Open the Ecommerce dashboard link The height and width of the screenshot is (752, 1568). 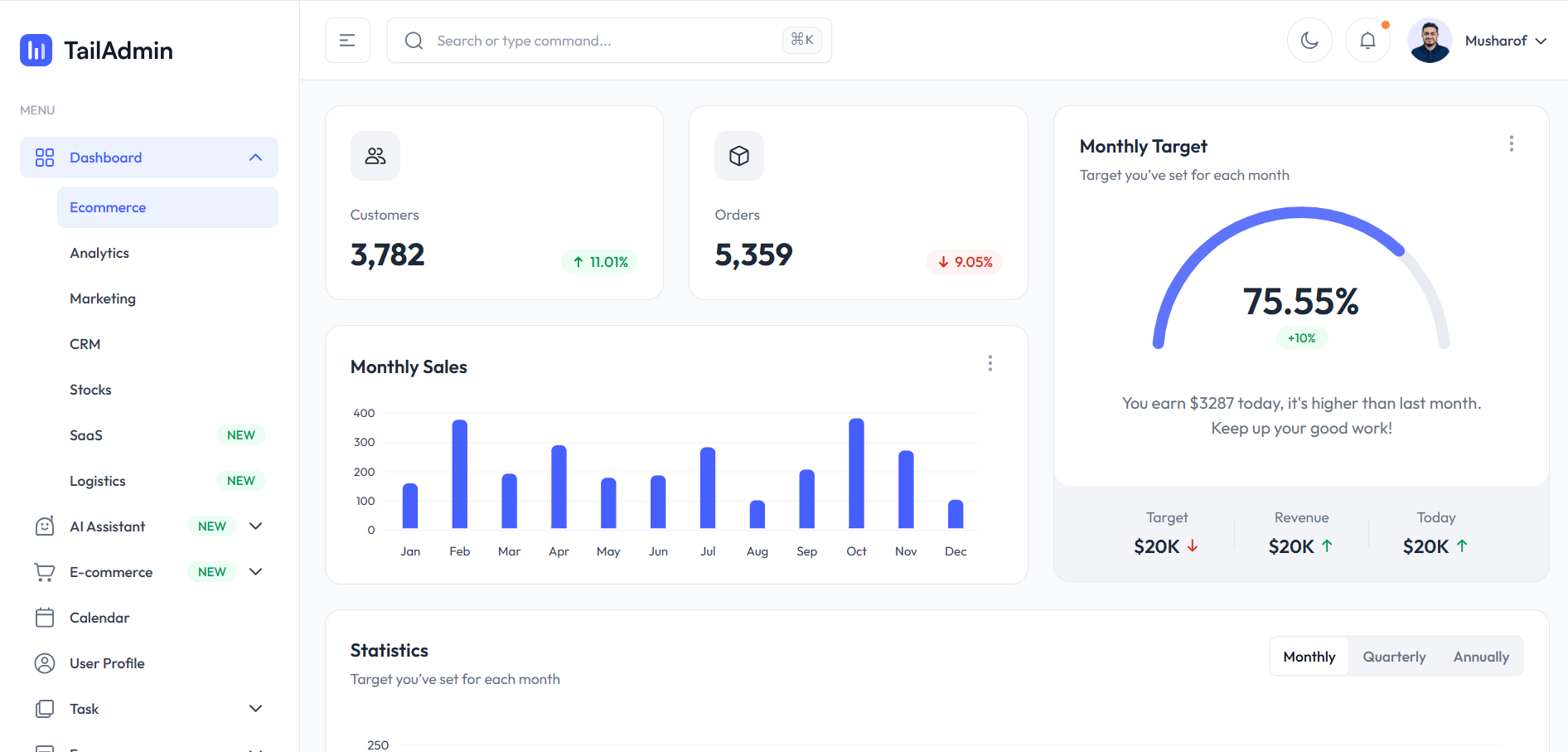coord(108,206)
